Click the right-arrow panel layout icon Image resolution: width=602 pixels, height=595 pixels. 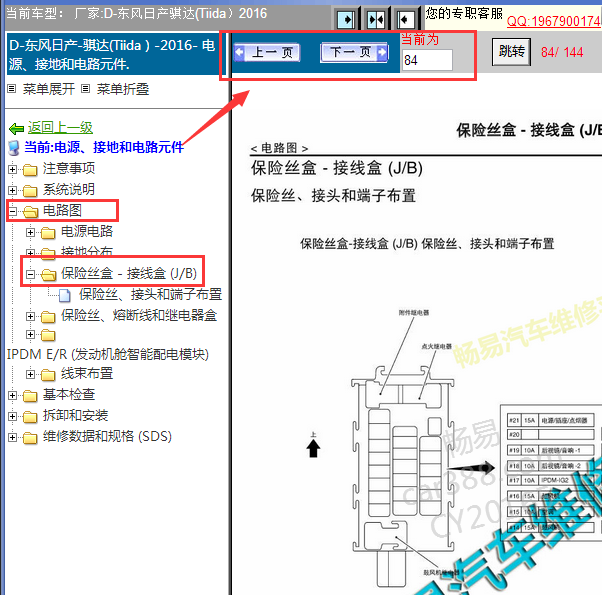point(346,19)
